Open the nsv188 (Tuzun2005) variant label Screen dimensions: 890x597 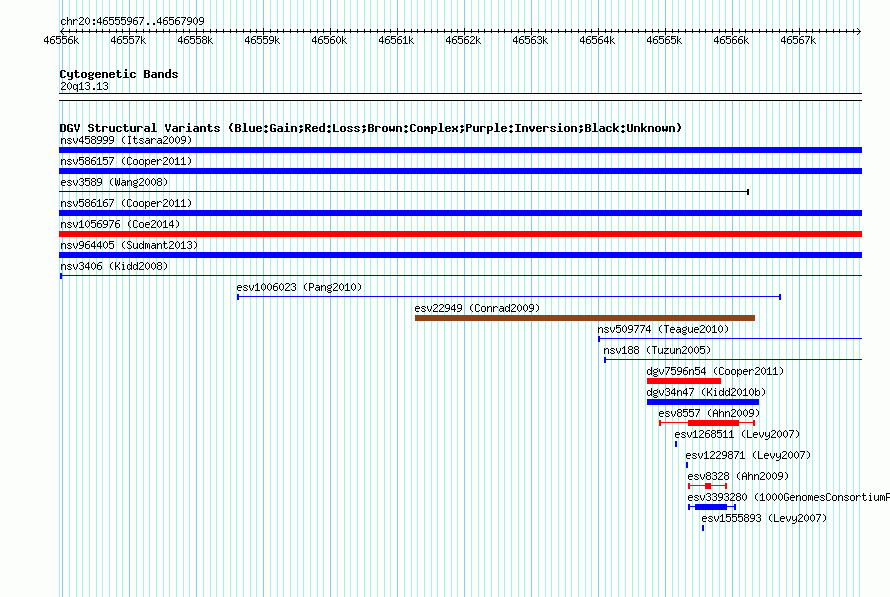pos(657,350)
